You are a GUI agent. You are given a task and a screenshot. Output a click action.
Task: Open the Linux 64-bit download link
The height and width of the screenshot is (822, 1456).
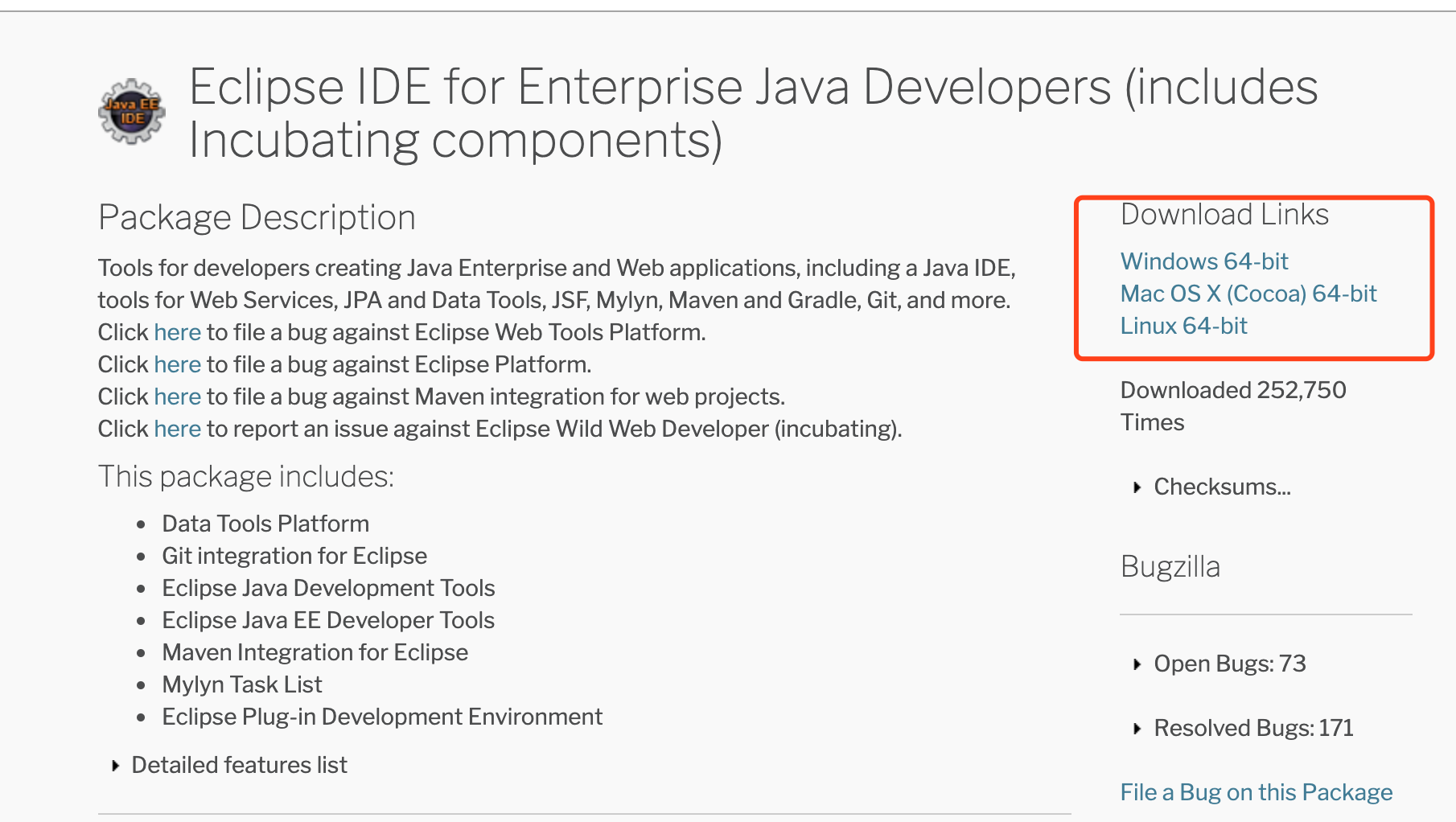point(1183,326)
